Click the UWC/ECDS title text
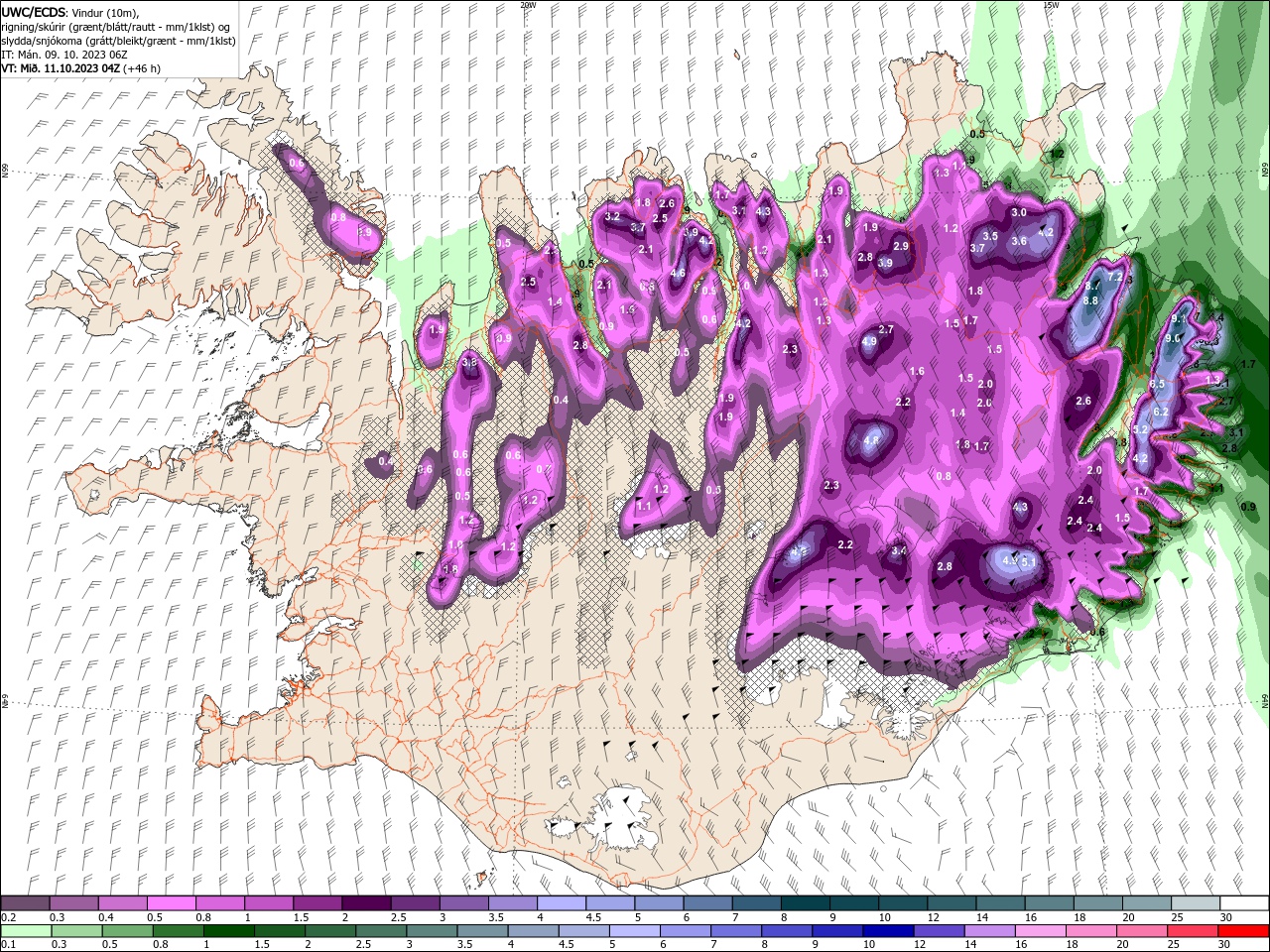 (35, 12)
